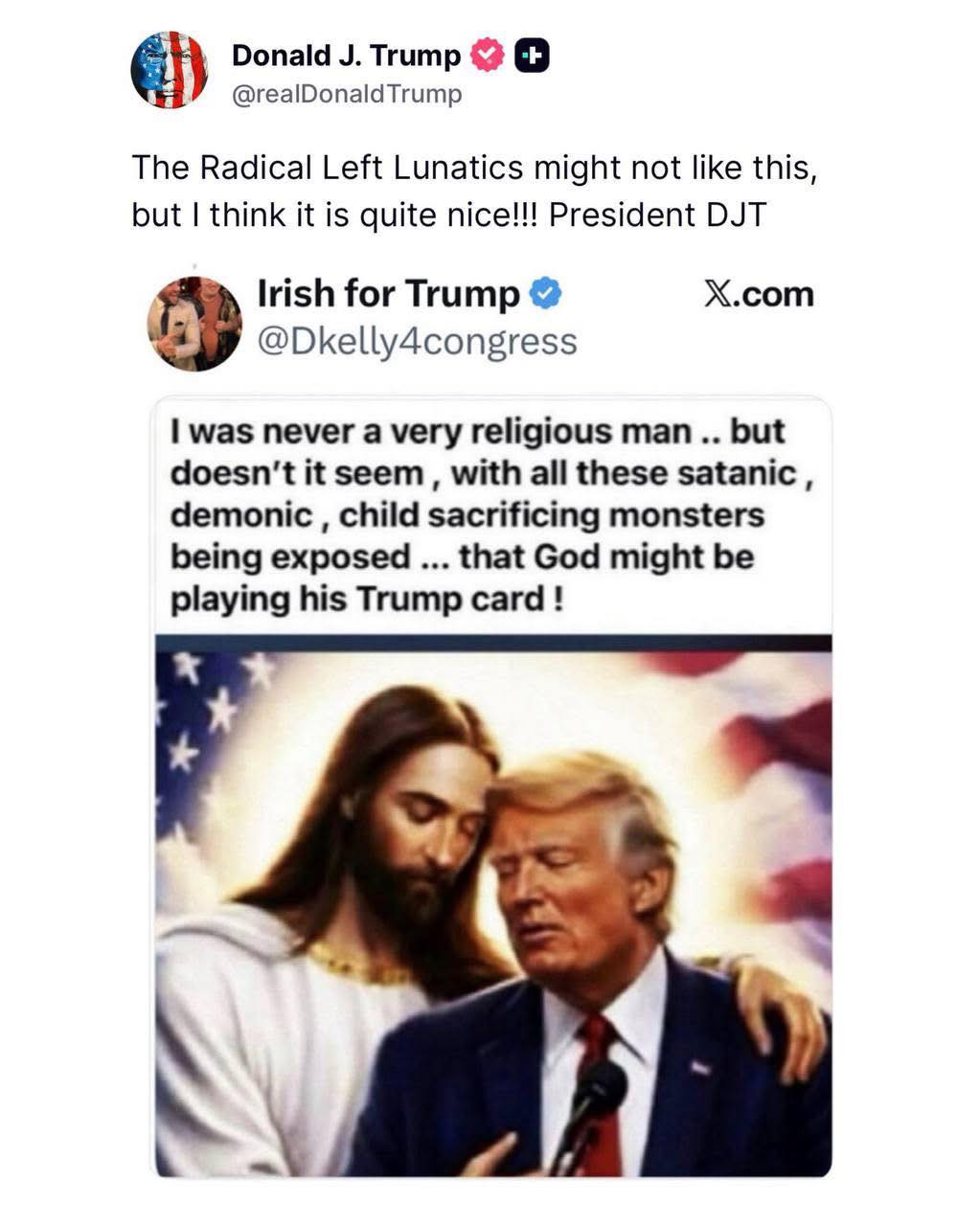The image size is (980, 1226).
Task: Click the Irish for Trump profile picture
Action: [194, 324]
